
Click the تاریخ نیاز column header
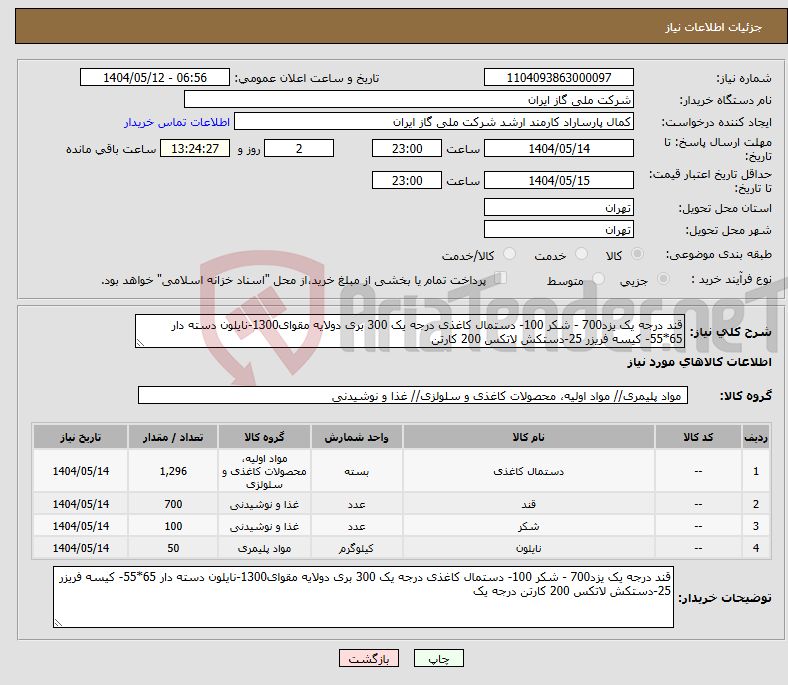pyautogui.click(x=80, y=437)
